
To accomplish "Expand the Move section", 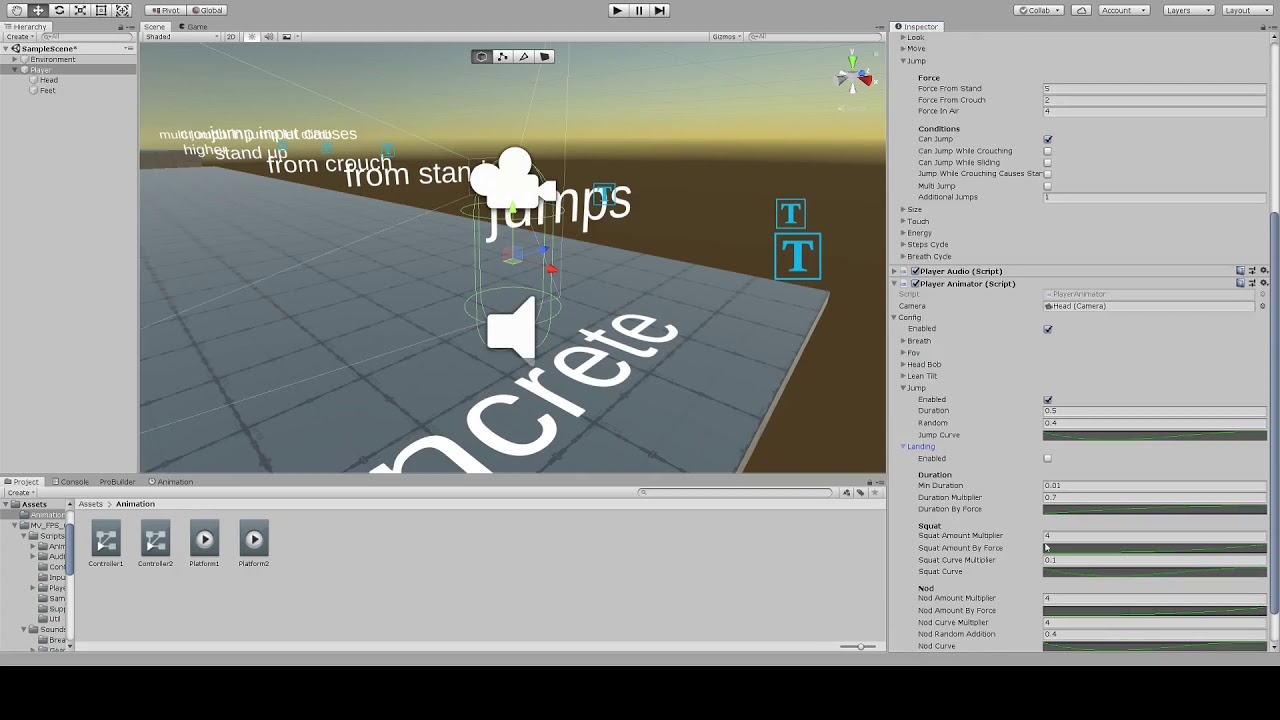I will coord(903,49).
